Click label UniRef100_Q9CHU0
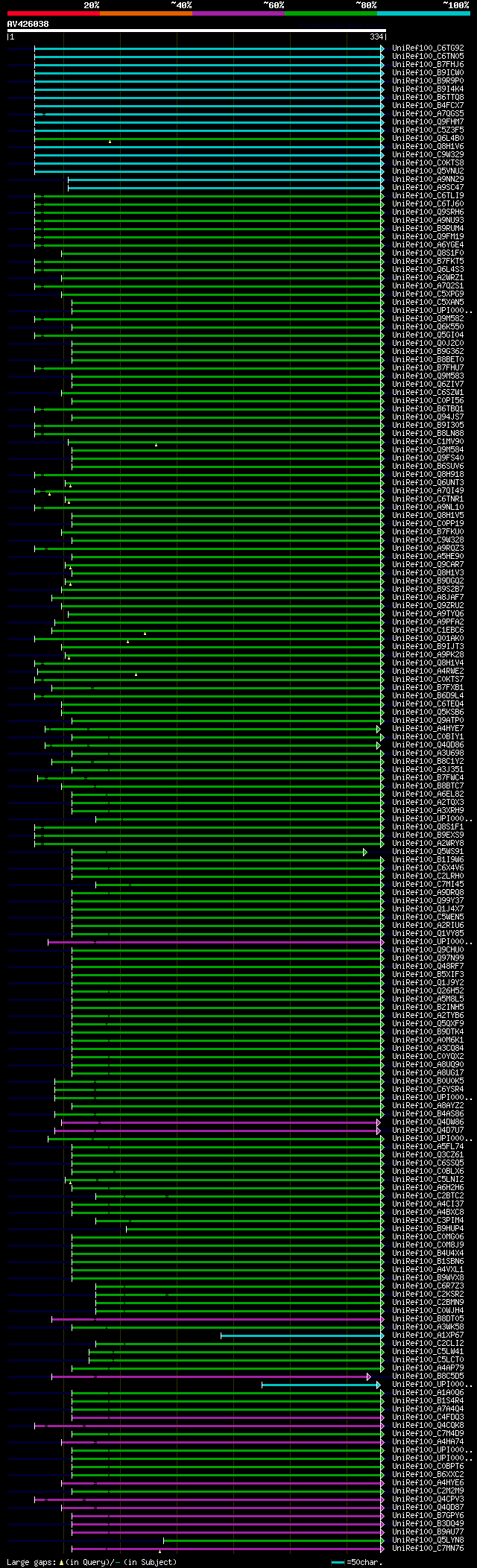 click(x=428, y=950)
